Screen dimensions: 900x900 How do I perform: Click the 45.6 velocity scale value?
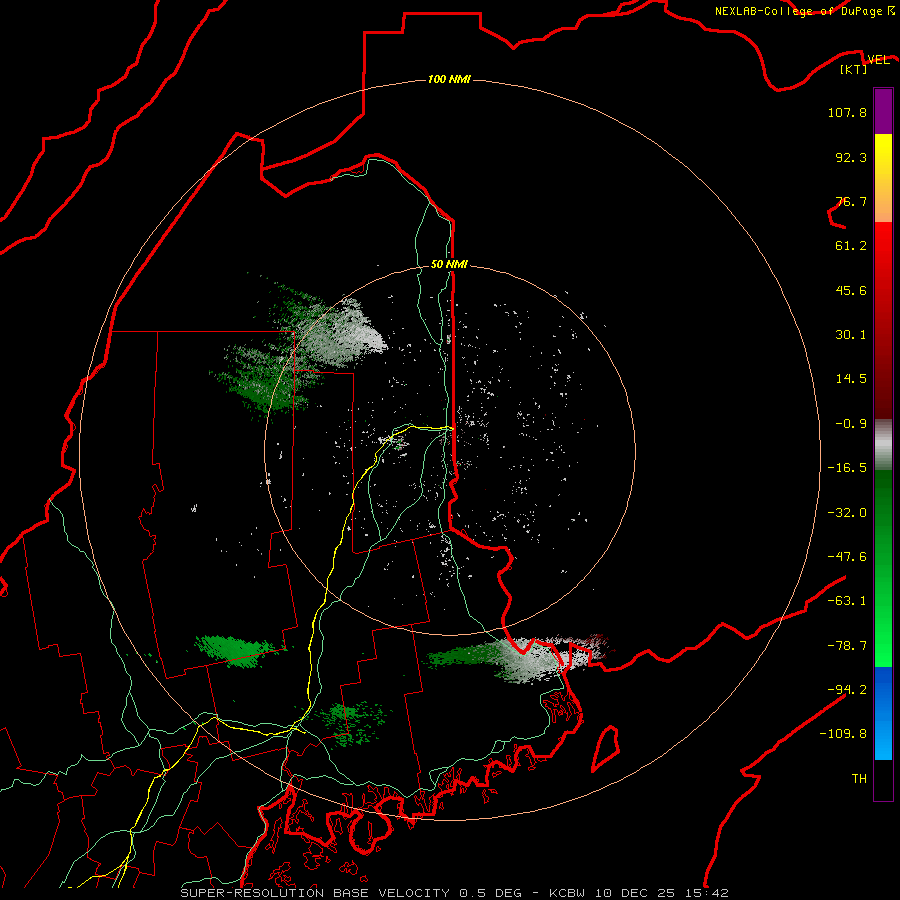(851, 290)
